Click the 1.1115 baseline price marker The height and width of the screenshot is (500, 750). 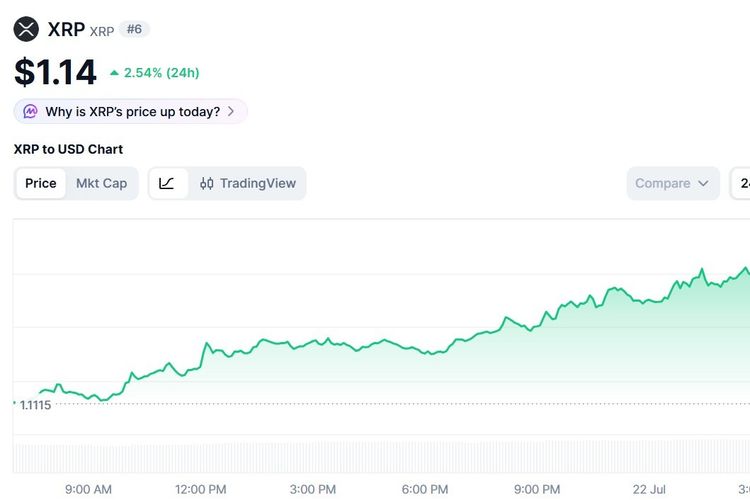[35, 405]
